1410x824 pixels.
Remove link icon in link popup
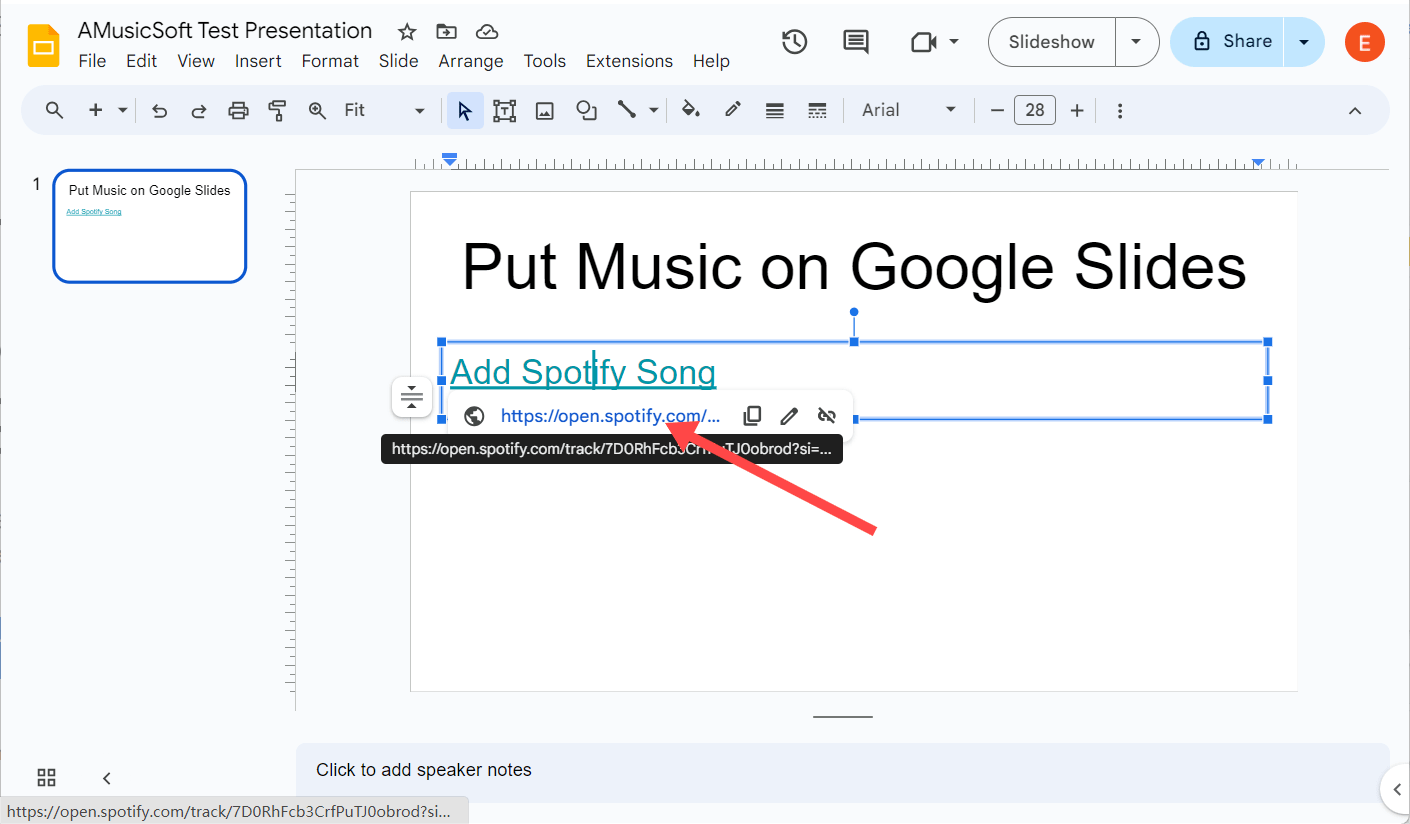click(x=826, y=416)
